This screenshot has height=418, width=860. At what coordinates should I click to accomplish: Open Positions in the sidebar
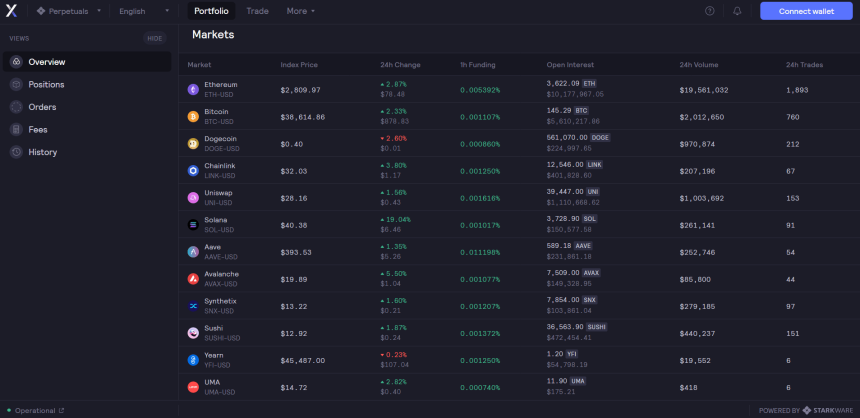pyautogui.click(x=46, y=84)
